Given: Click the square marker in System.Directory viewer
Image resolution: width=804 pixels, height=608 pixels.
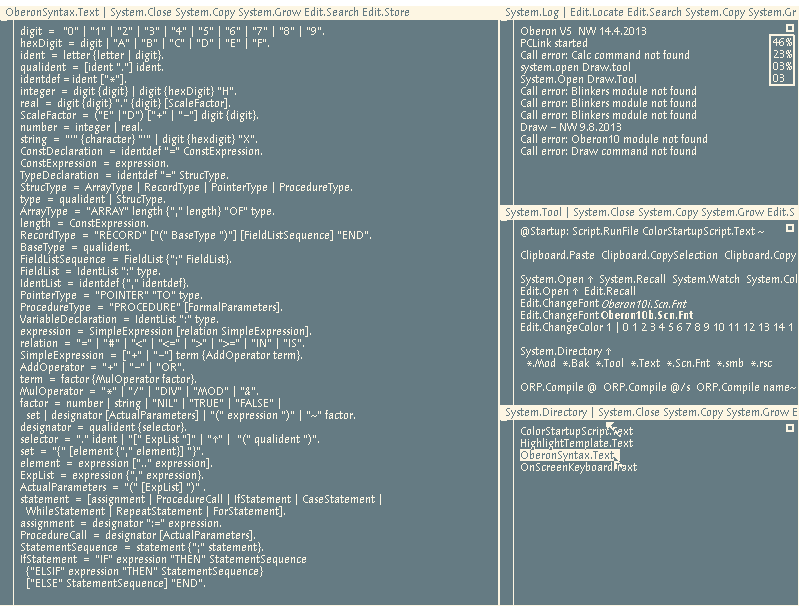Looking at the screenshot, I should click(x=789, y=428).
